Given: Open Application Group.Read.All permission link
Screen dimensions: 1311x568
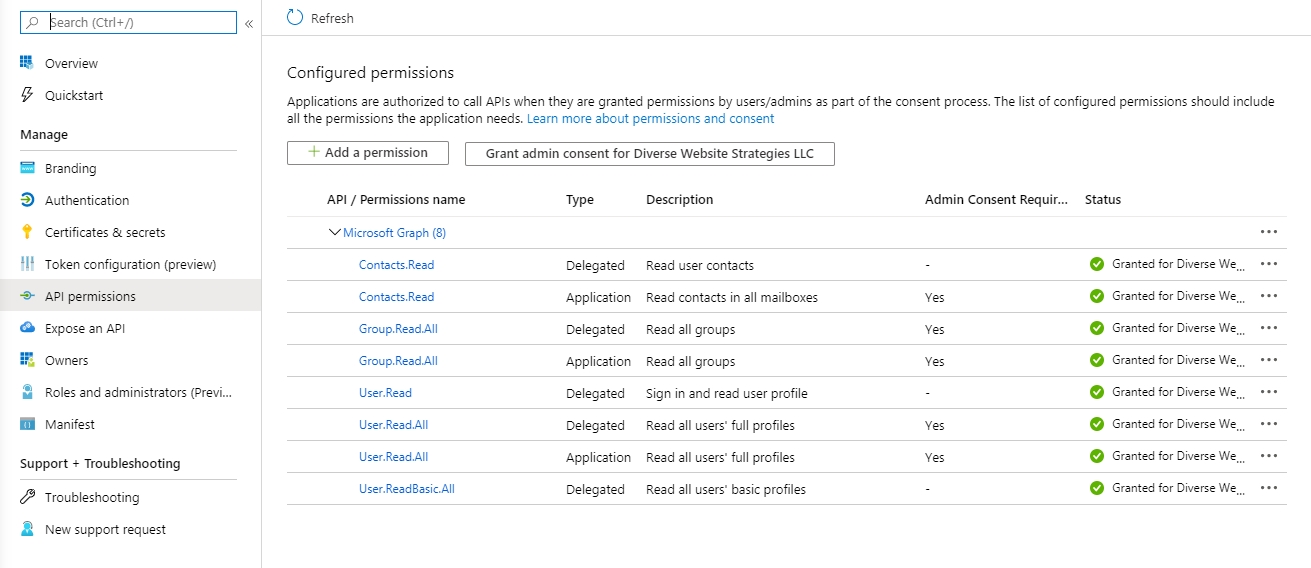Looking at the screenshot, I should 398,360.
